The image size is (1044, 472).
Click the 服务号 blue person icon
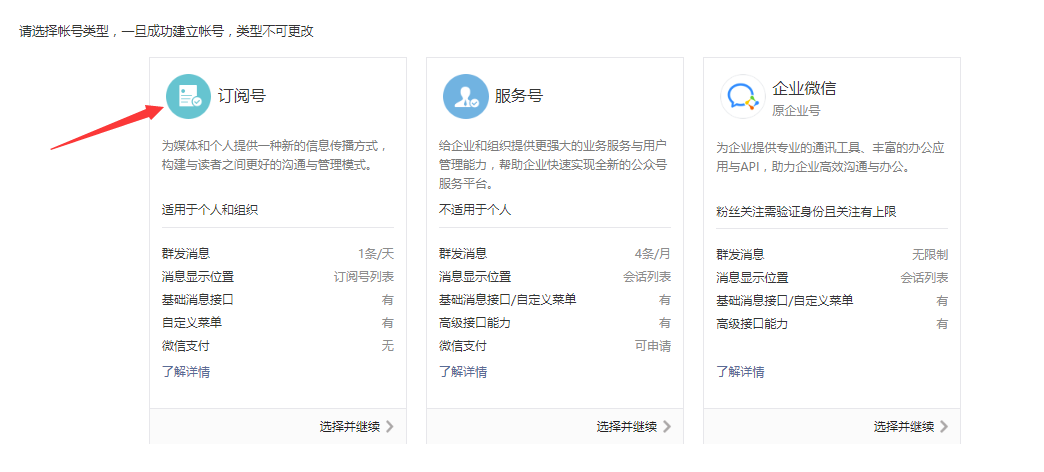pyautogui.click(x=465, y=97)
